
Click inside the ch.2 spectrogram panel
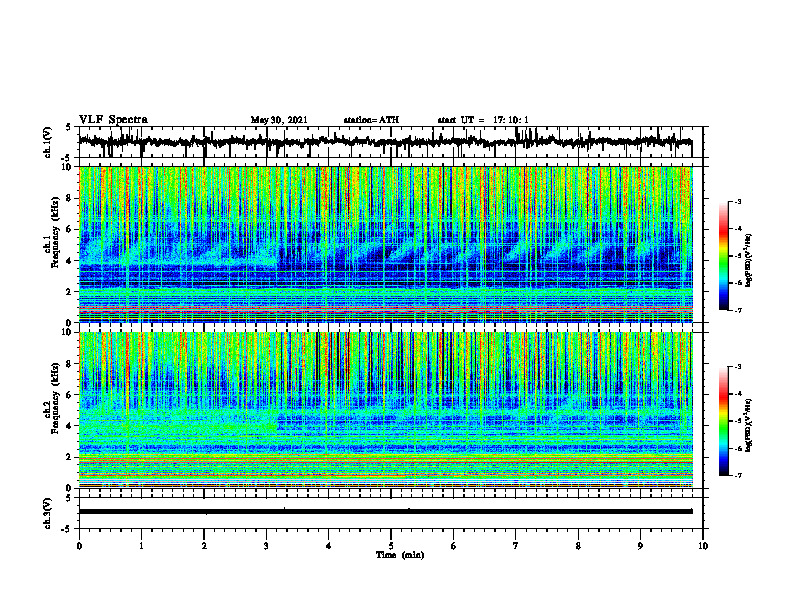pyautogui.click(x=391, y=410)
